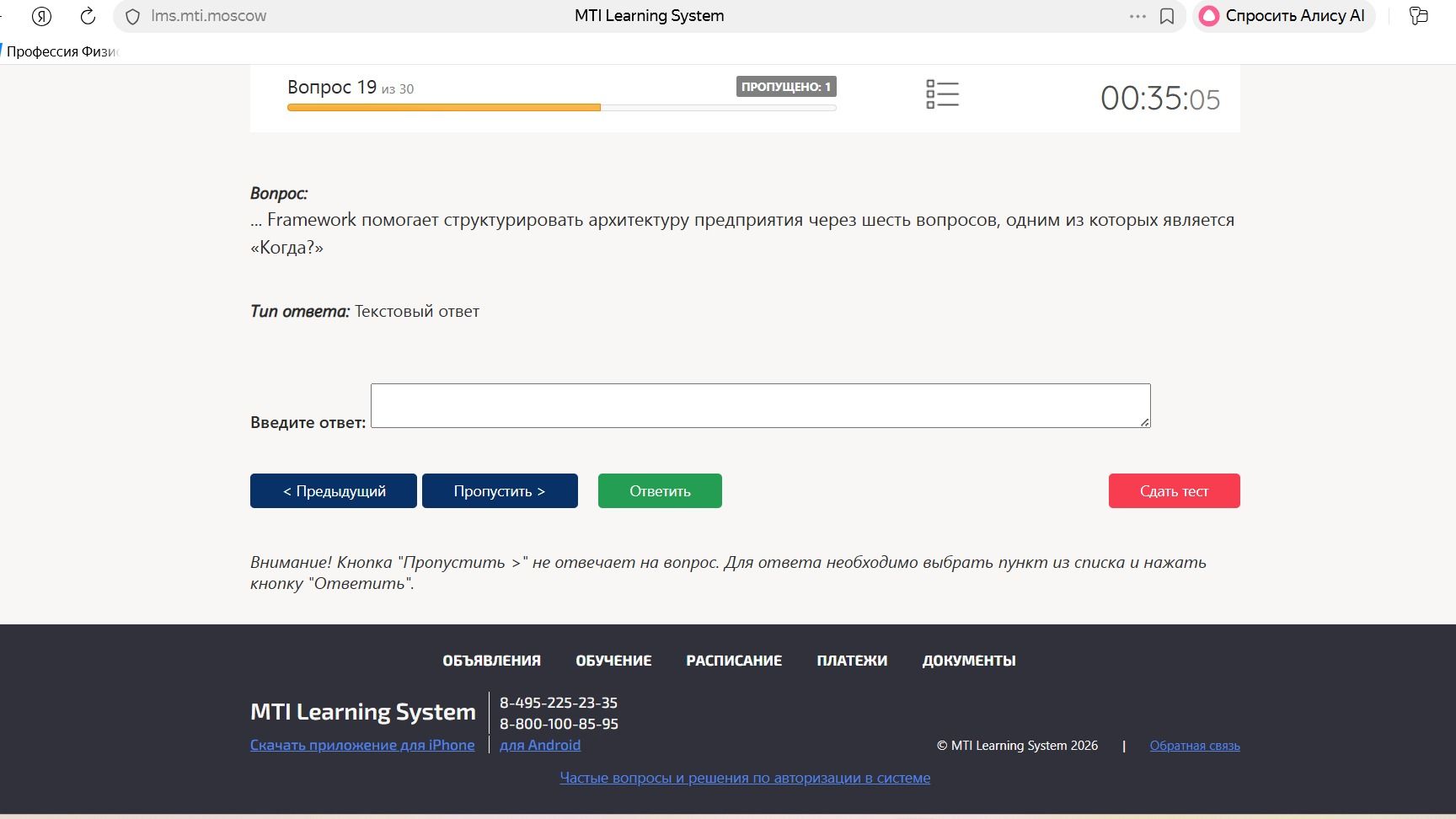Open the Расписание footer menu item
1456x819 pixels.
tap(734, 661)
